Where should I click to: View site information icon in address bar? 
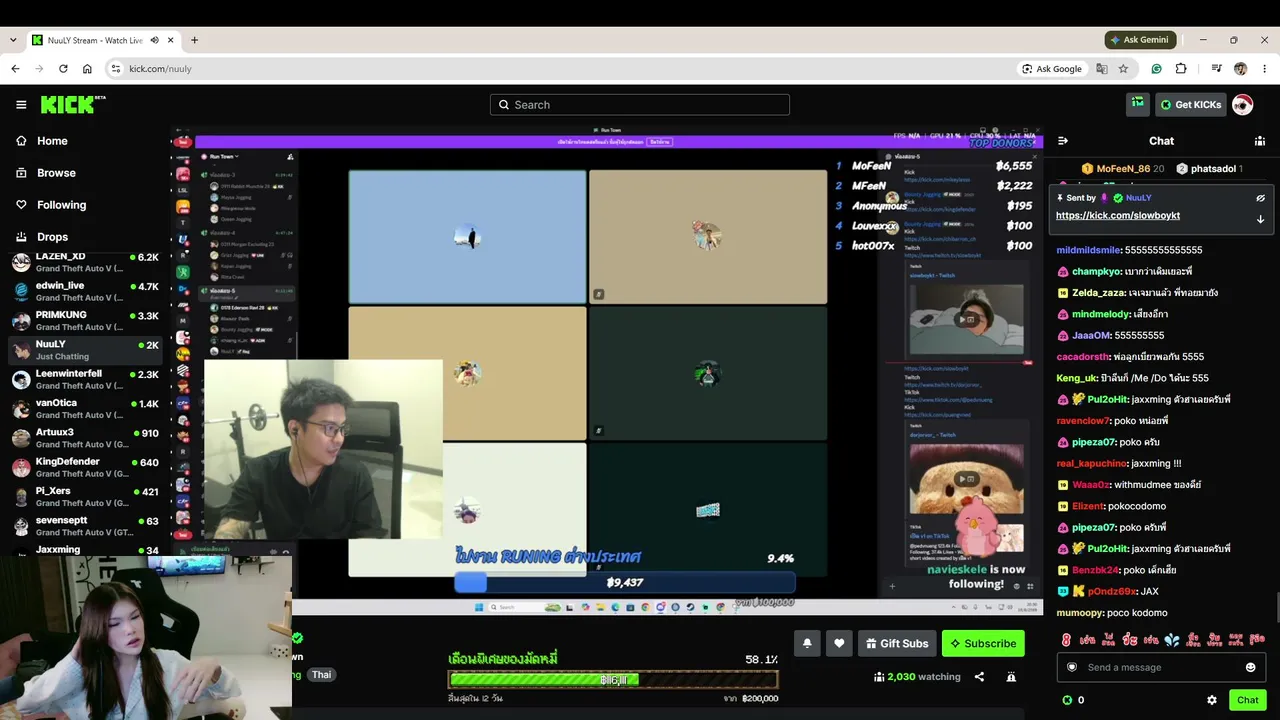coord(116,69)
